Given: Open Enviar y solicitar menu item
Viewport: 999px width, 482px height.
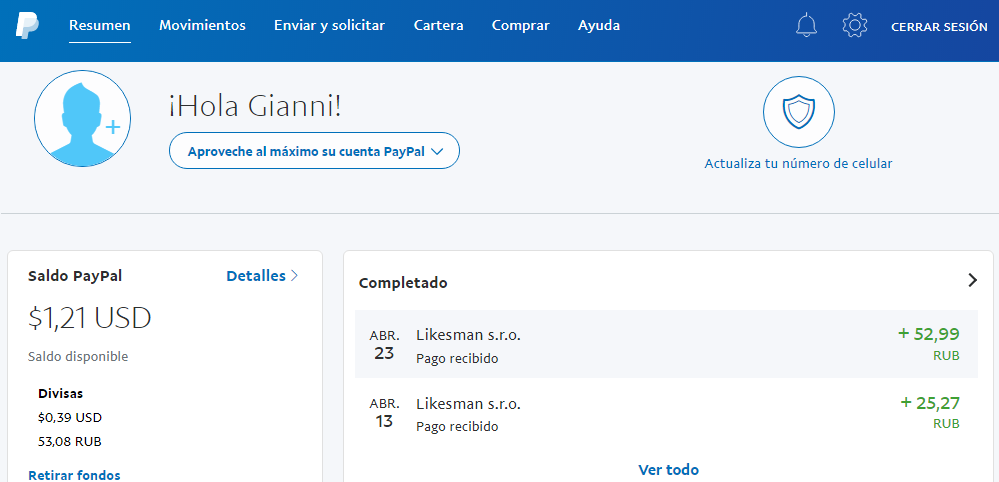Looking at the screenshot, I should coord(329,25).
